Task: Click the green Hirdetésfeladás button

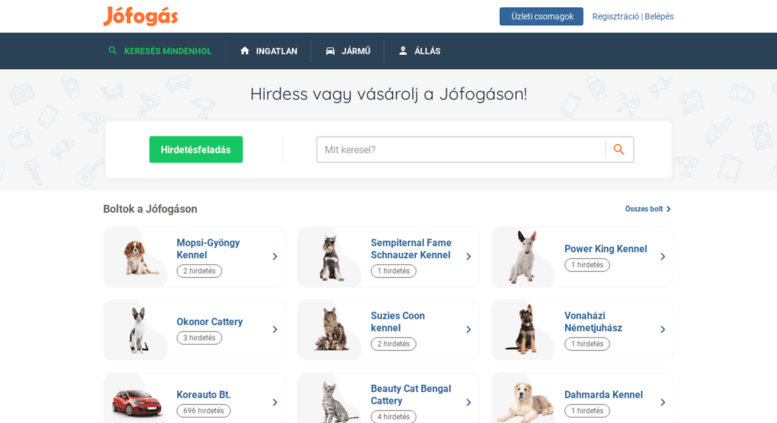Action: 196,150
